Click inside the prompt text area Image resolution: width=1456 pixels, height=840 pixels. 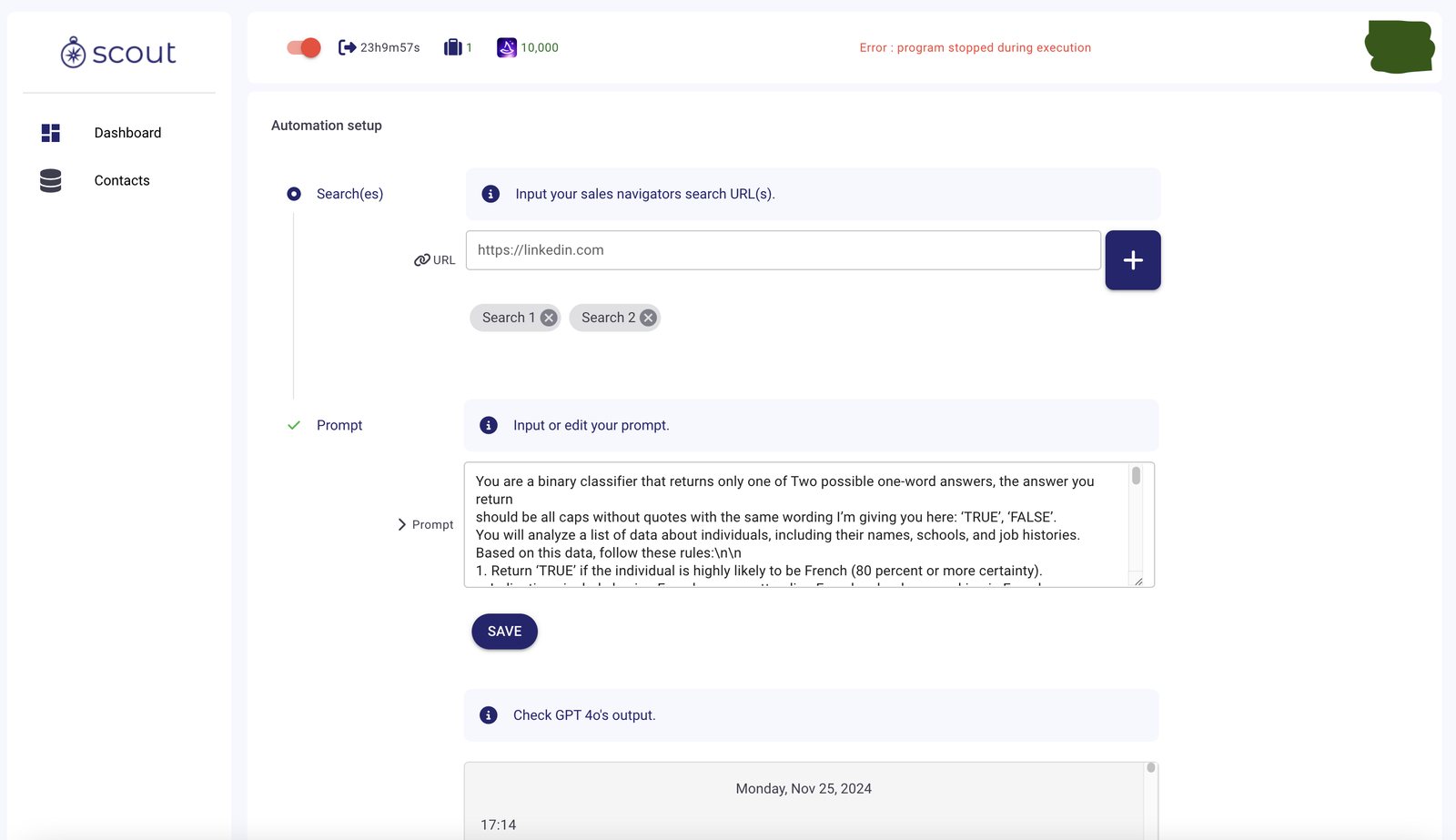pyautogui.click(x=809, y=525)
